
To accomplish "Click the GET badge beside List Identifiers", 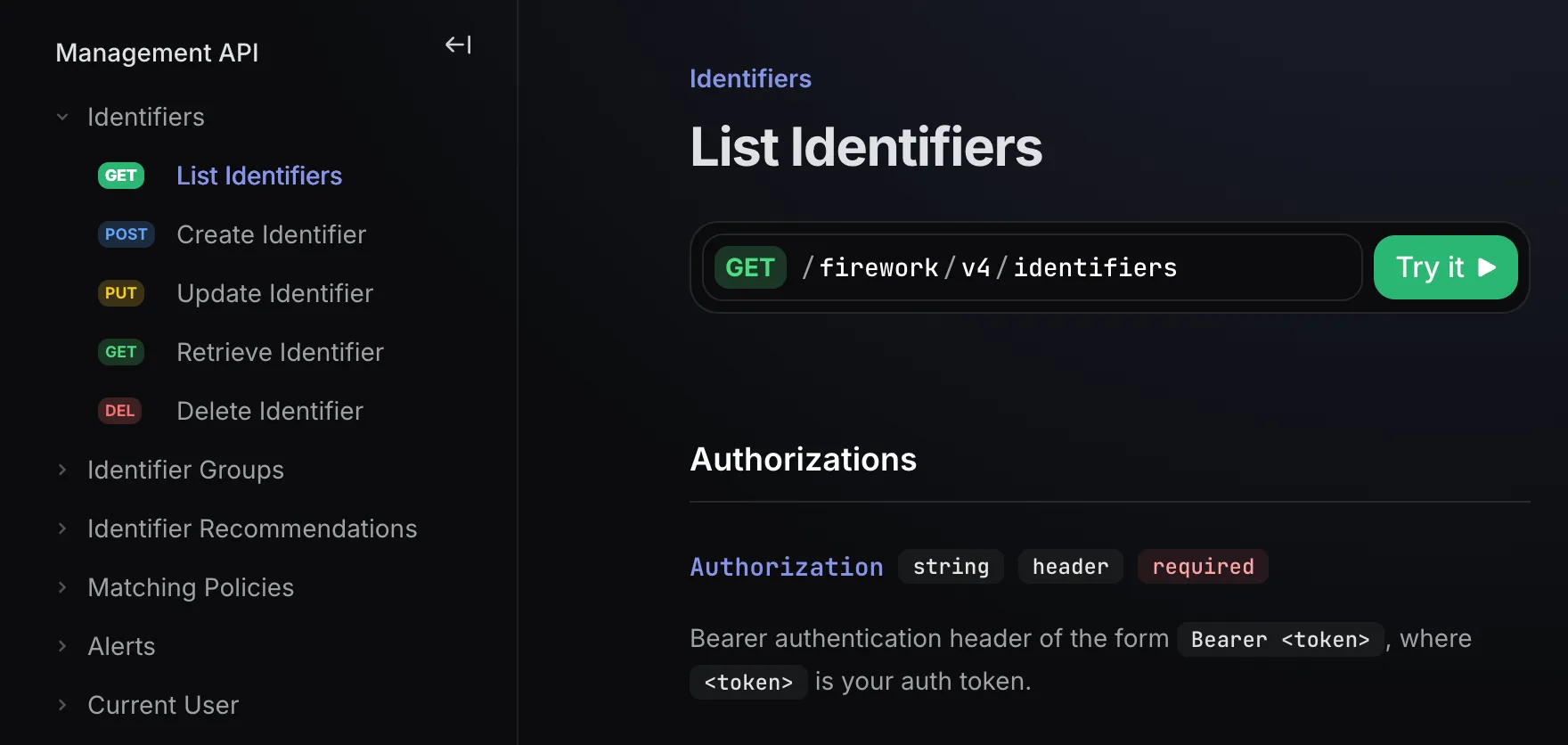I will click(x=121, y=176).
